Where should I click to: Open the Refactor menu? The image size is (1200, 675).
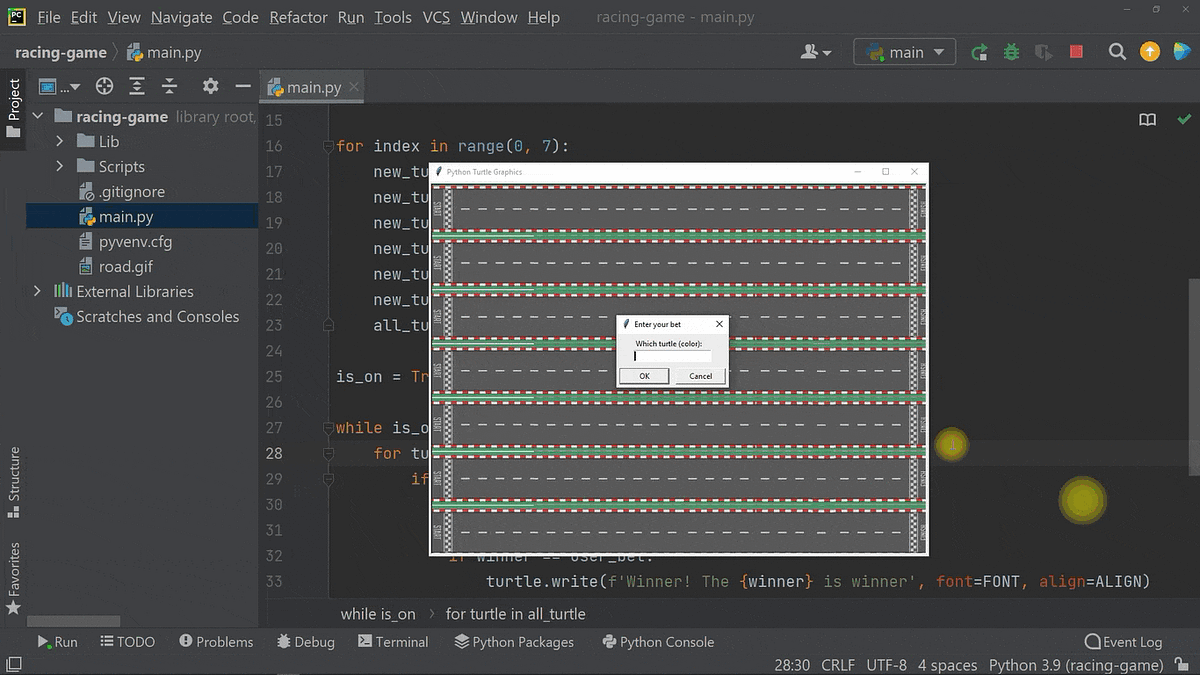point(299,17)
